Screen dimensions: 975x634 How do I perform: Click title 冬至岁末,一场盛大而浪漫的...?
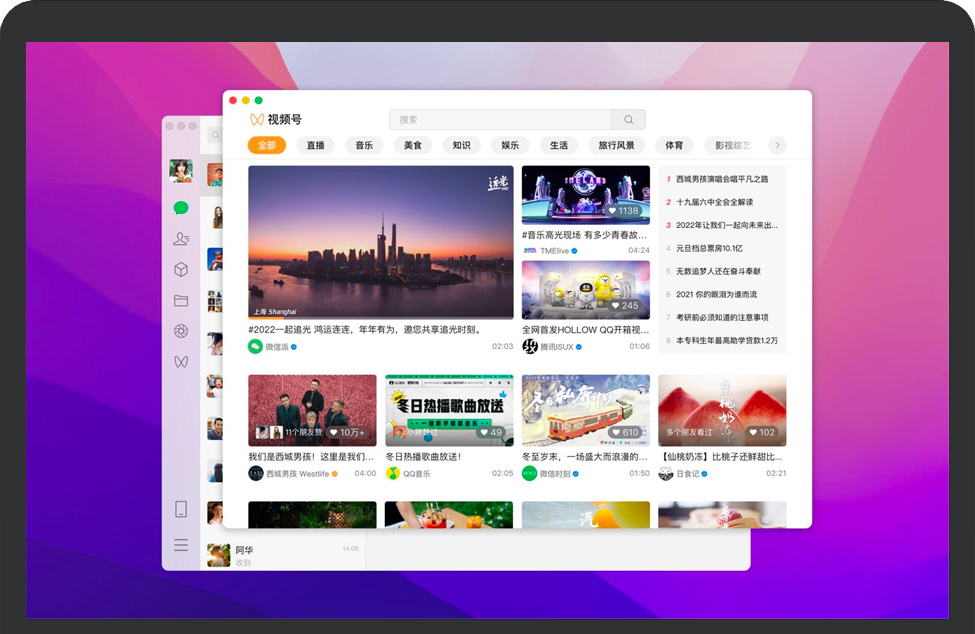click(x=585, y=457)
